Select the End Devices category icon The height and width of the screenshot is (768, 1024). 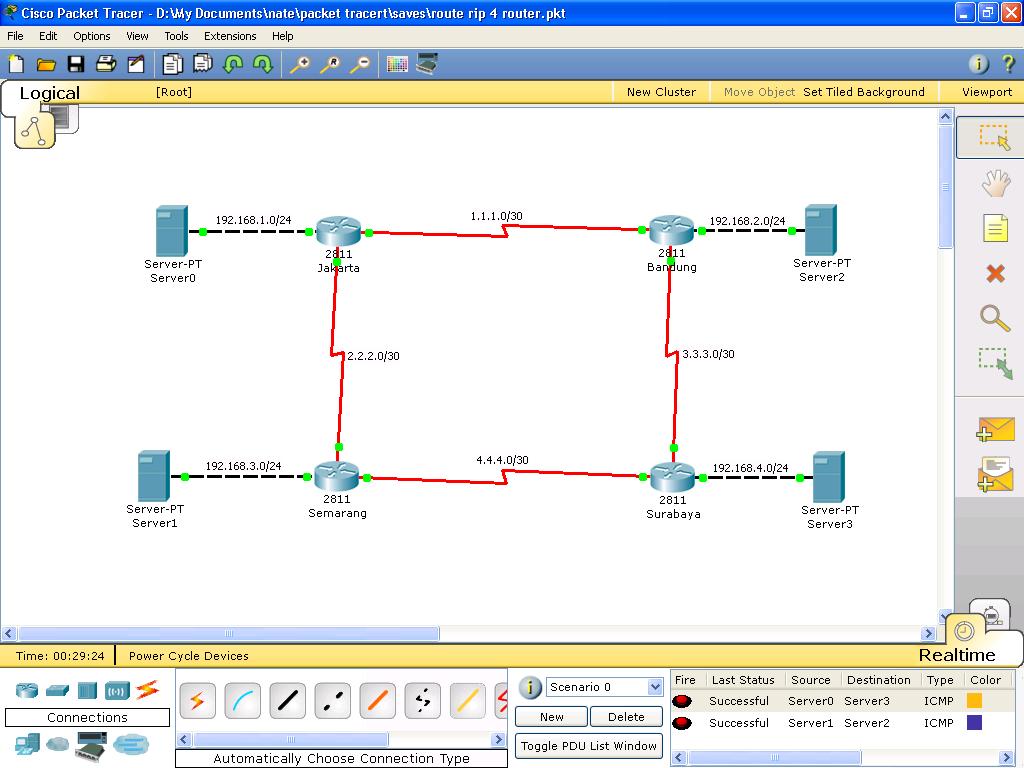click(x=27, y=743)
